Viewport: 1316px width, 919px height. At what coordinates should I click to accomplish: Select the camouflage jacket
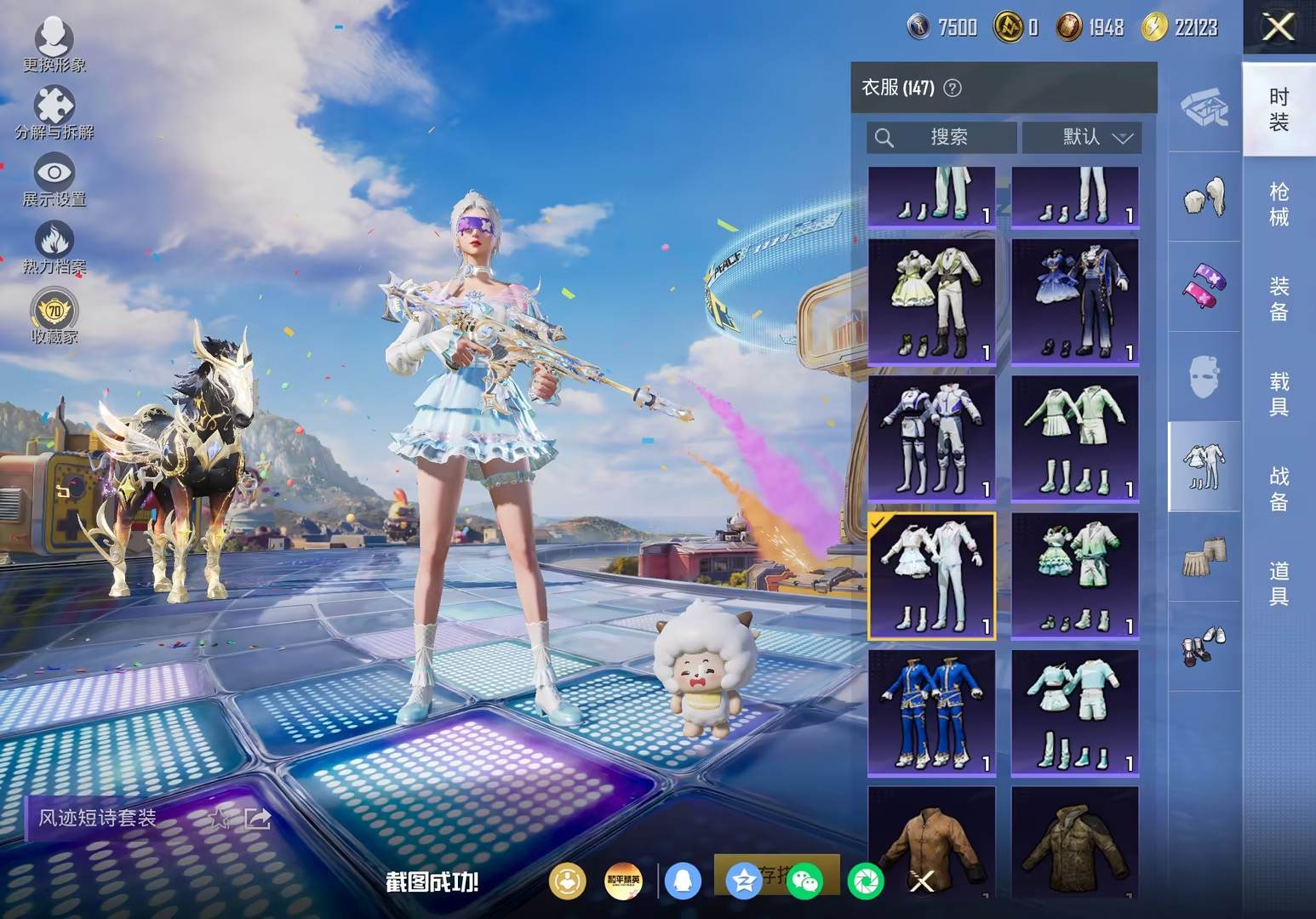[1075, 842]
